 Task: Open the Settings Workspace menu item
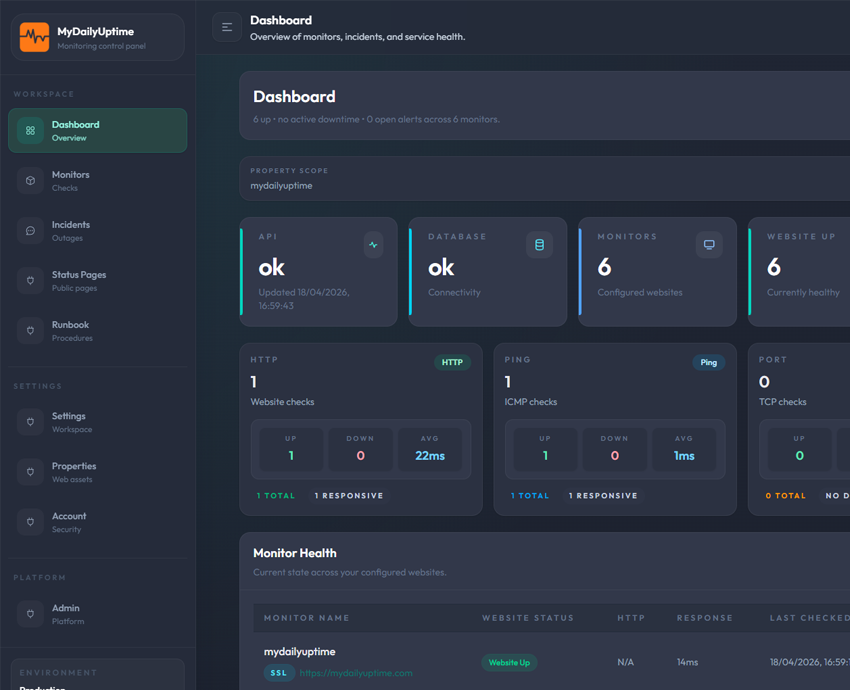[x=98, y=422]
